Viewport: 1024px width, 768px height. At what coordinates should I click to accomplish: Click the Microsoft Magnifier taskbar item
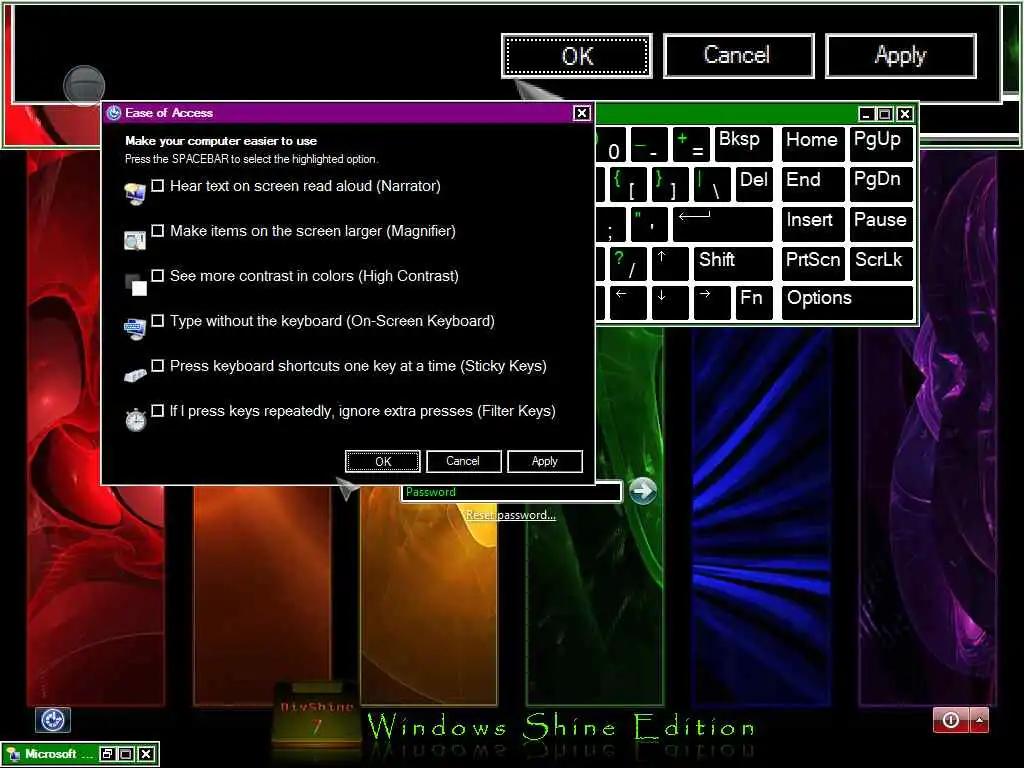(50, 754)
